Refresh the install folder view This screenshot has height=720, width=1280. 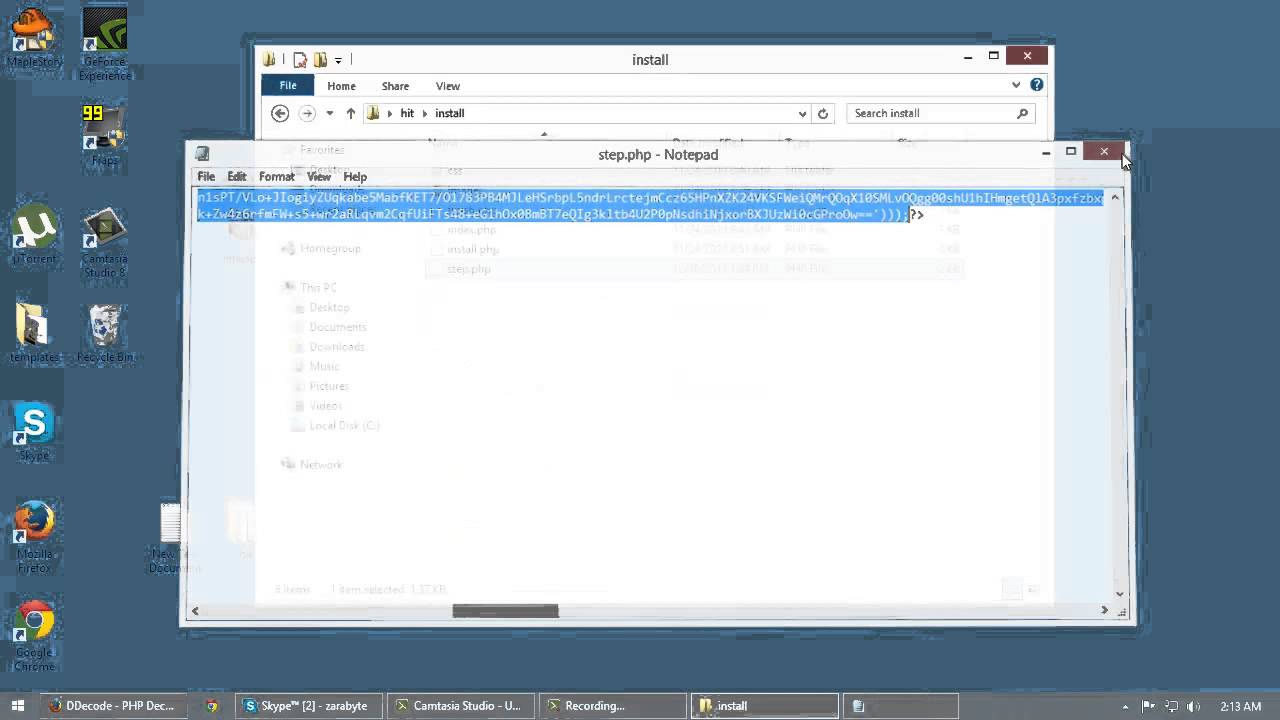(823, 113)
